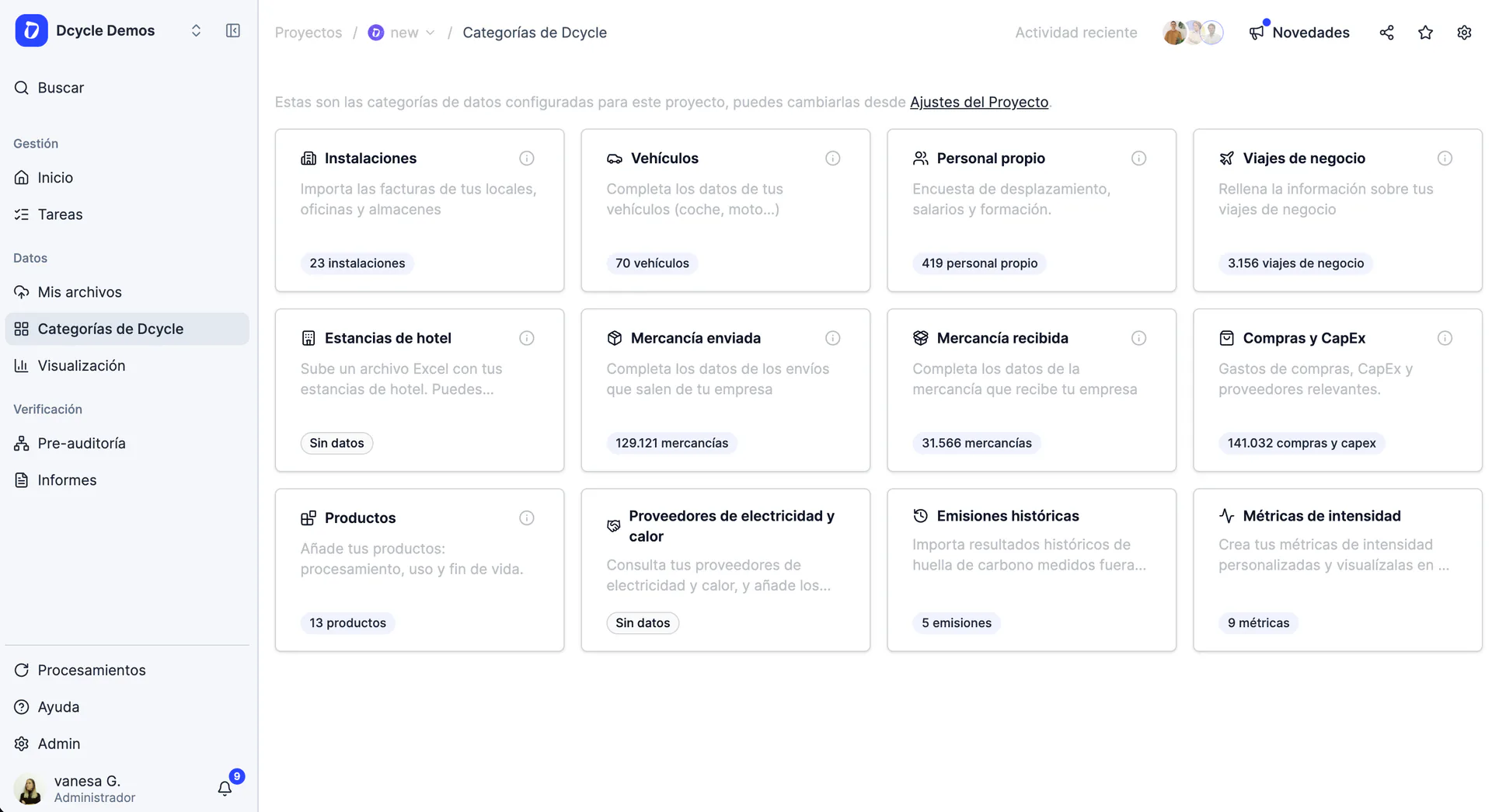Click the Mercancía enviada box icon
1492x812 pixels.
(x=615, y=338)
